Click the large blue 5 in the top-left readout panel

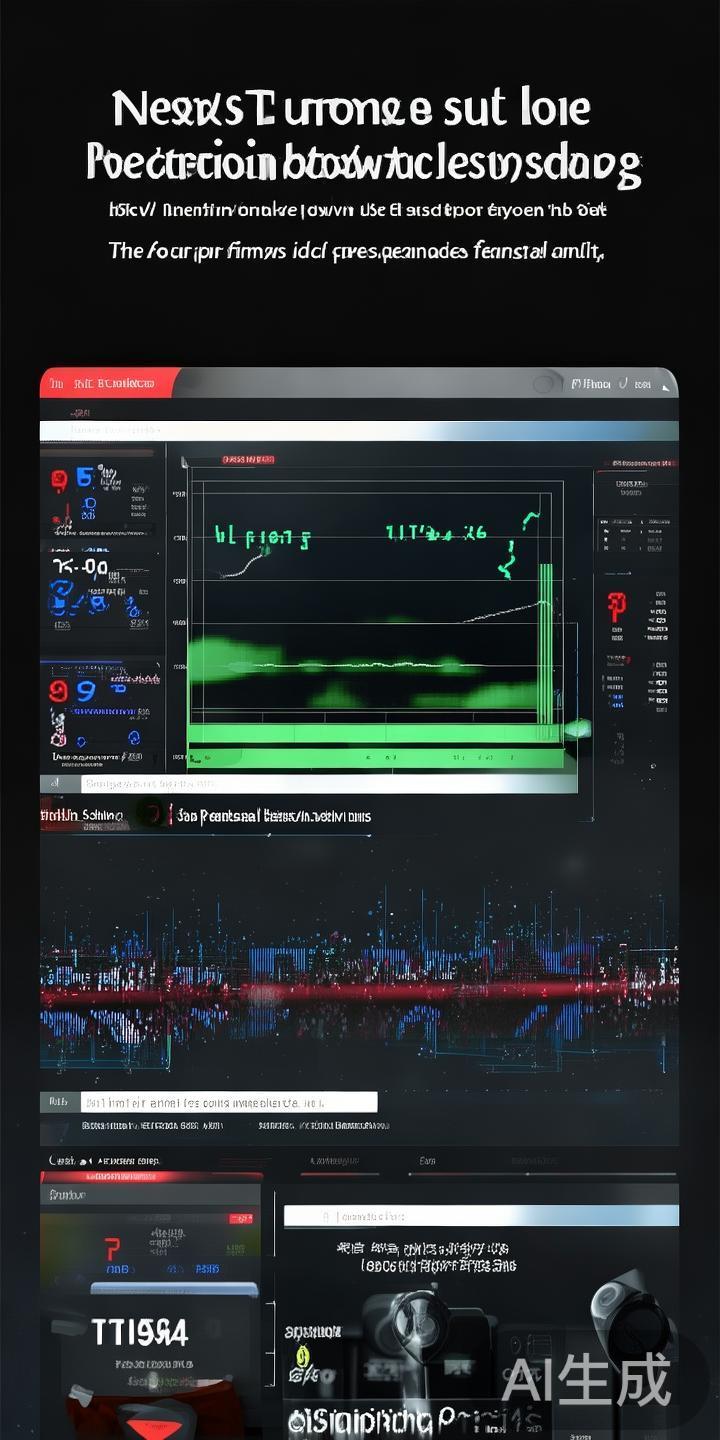coord(85,478)
